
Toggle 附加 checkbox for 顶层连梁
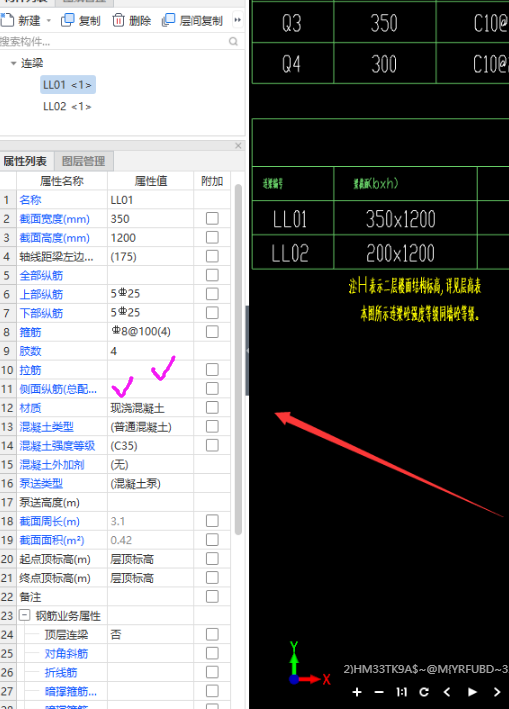[212, 634]
